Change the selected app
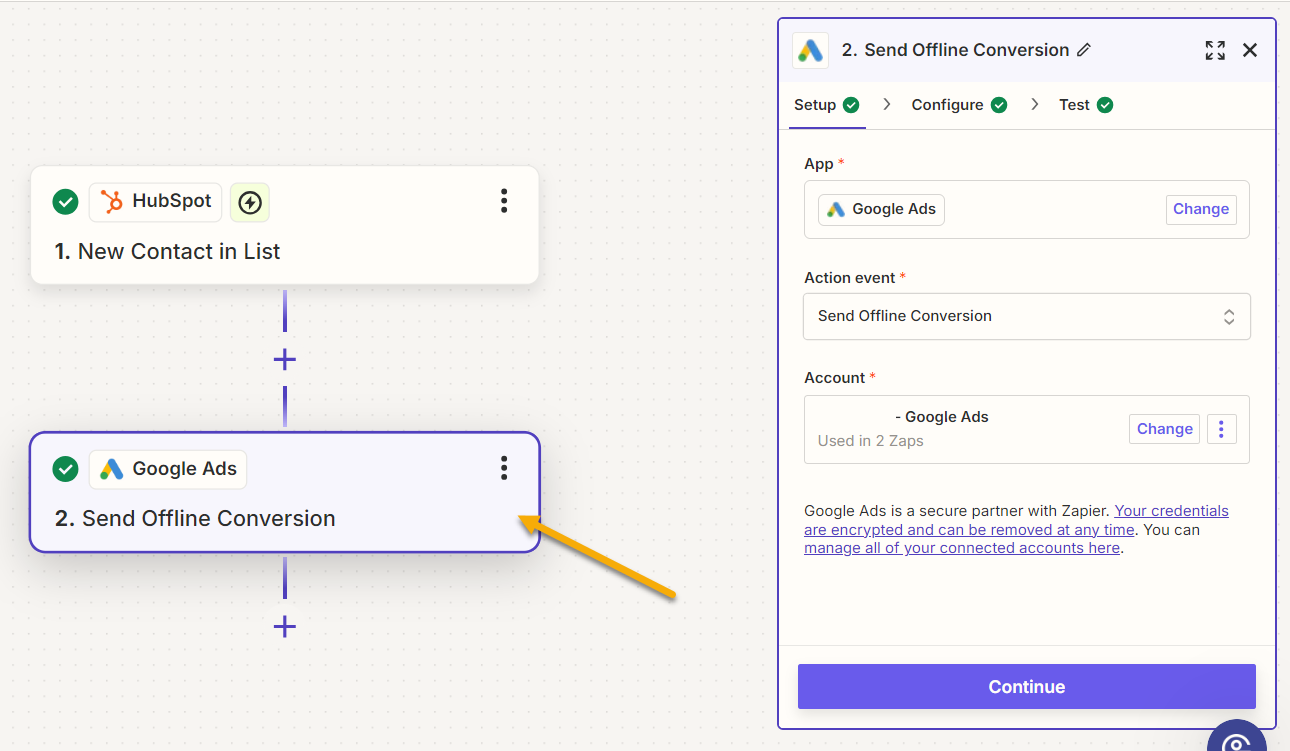This screenshot has height=751, width=1290. point(1201,209)
